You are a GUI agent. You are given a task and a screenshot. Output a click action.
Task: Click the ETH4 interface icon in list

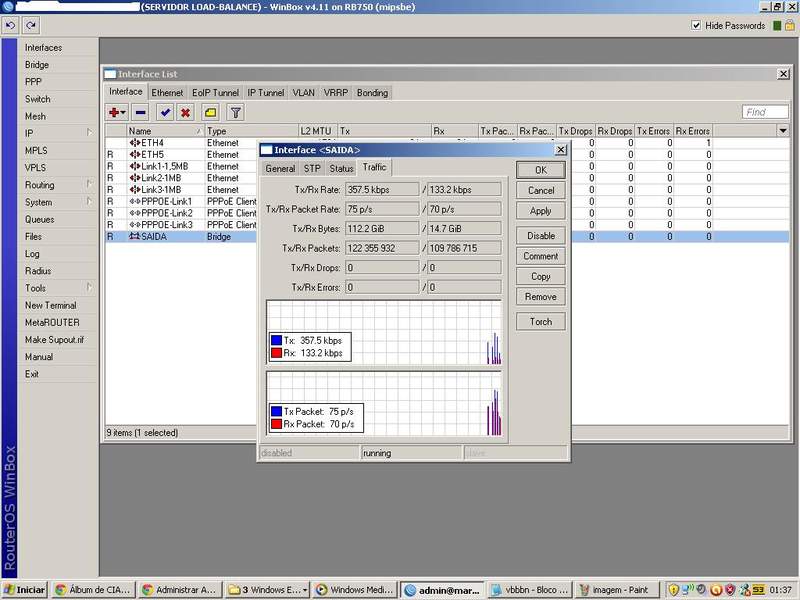pyautogui.click(x=135, y=143)
